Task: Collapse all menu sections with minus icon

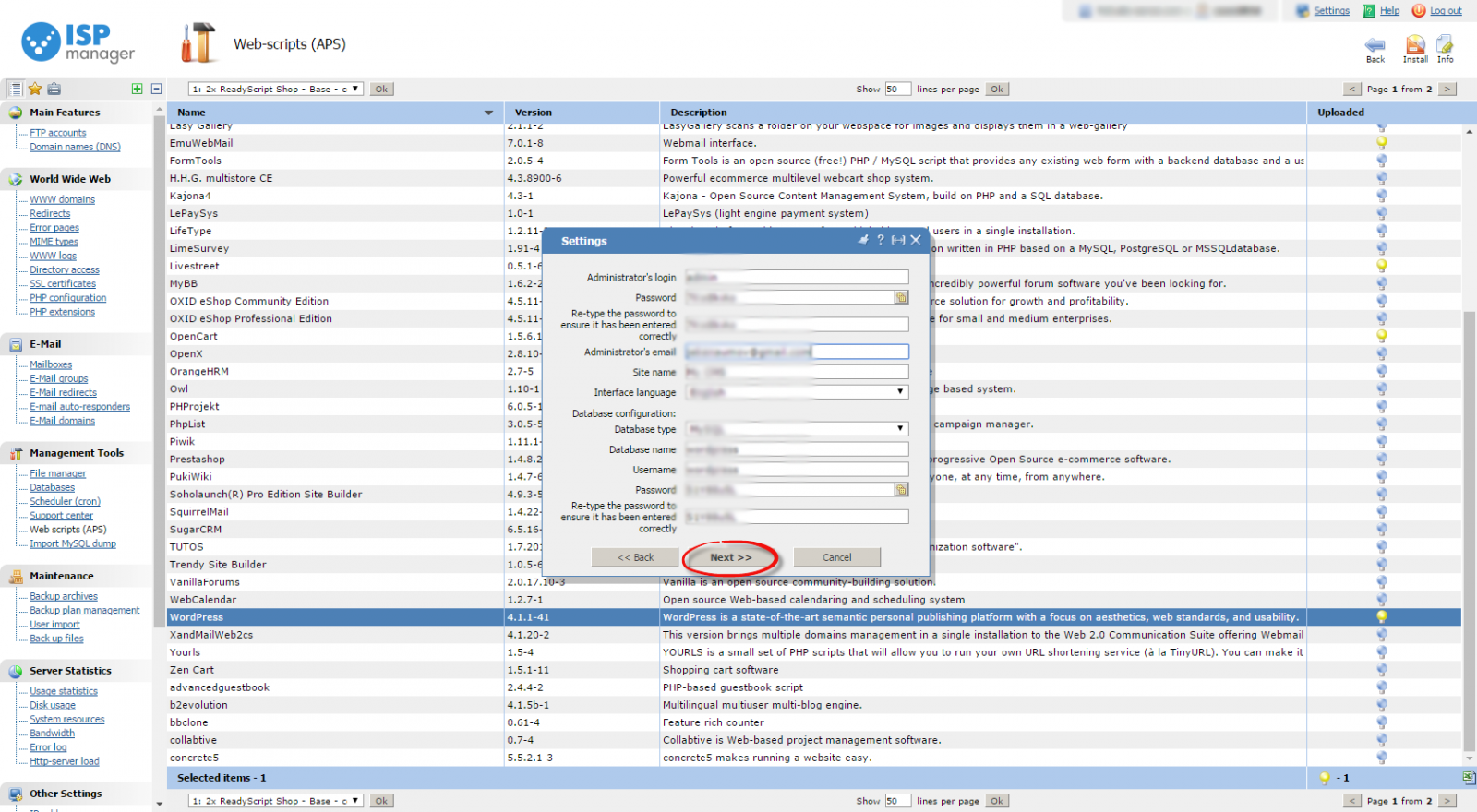Action: coord(156,89)
